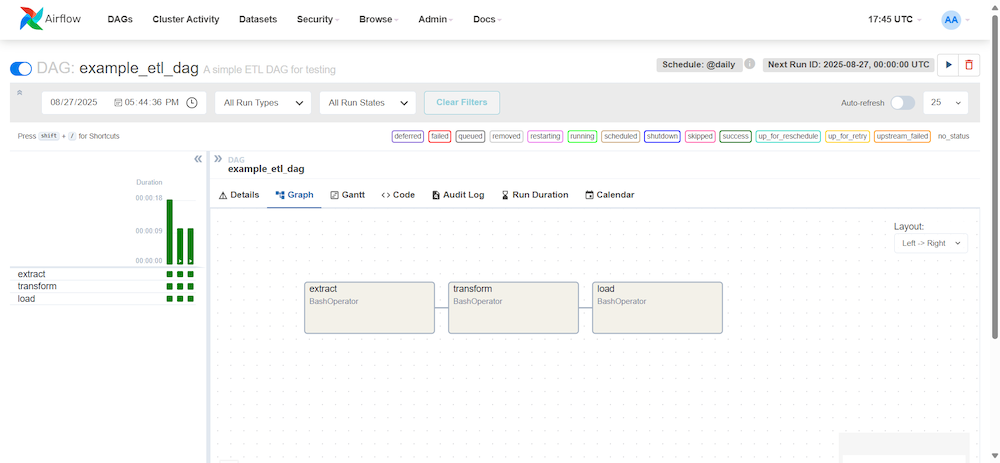The image size is (1000, 463).
Task: Delete the DAG using the red trash icon
Action: [x=969, y=64]
